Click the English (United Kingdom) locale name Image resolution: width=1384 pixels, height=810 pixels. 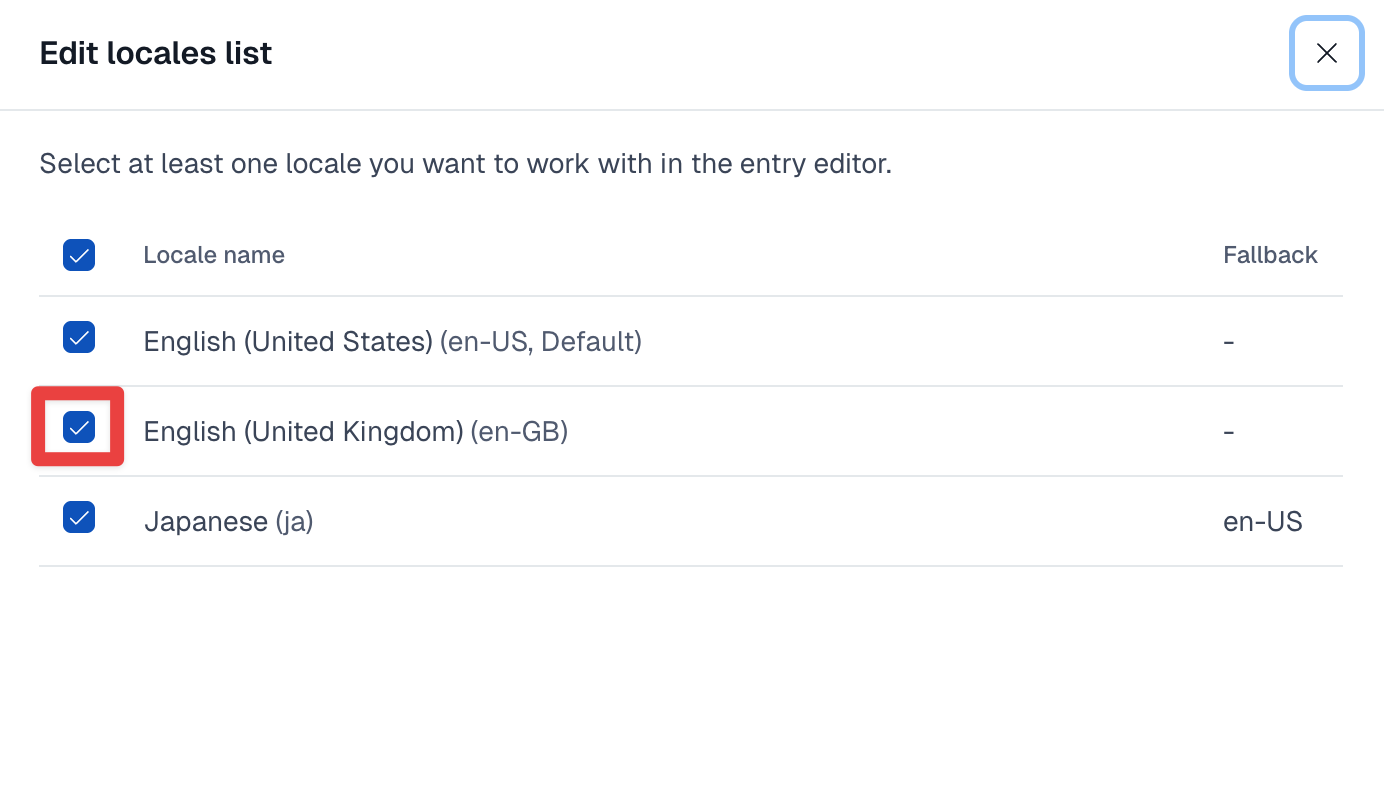click(303, 432)
